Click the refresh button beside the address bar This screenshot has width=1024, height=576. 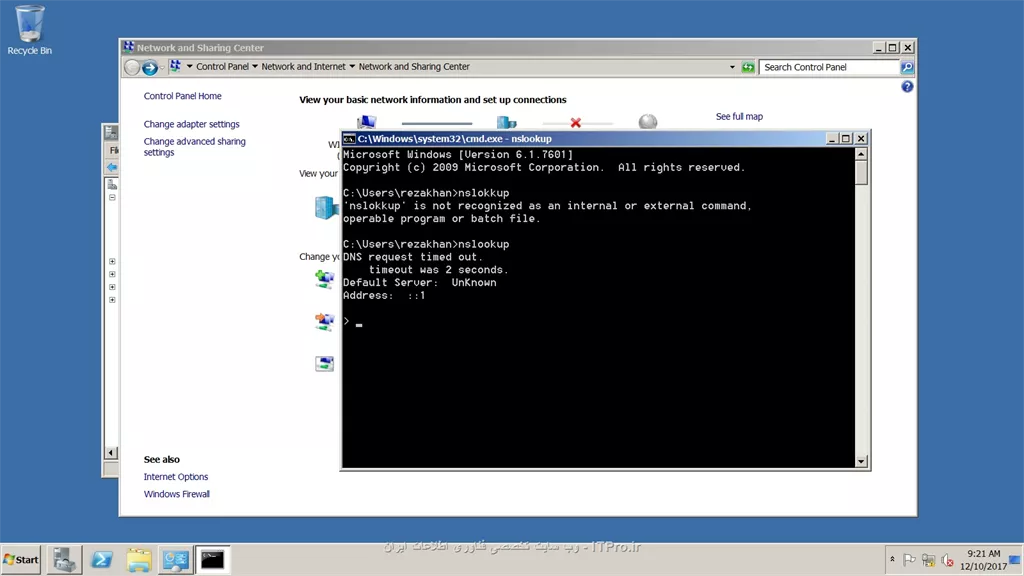(x=748, y=67)
